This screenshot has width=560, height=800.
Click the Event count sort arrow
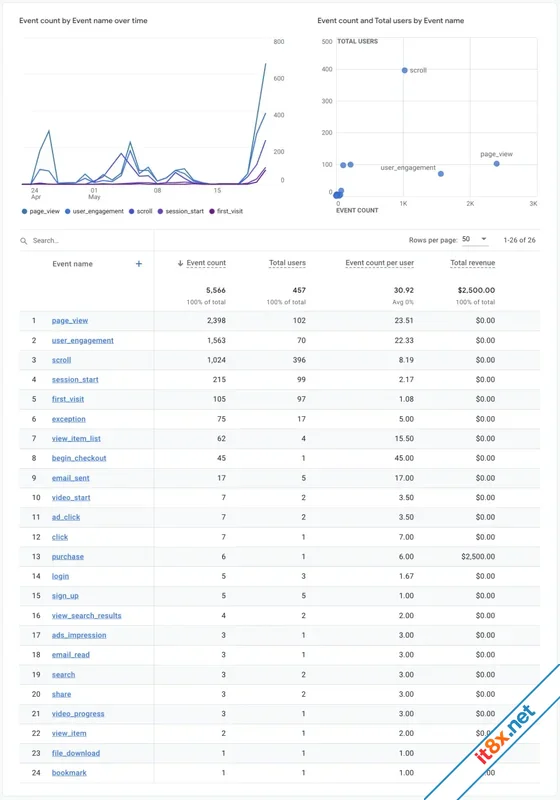[180, 263]
